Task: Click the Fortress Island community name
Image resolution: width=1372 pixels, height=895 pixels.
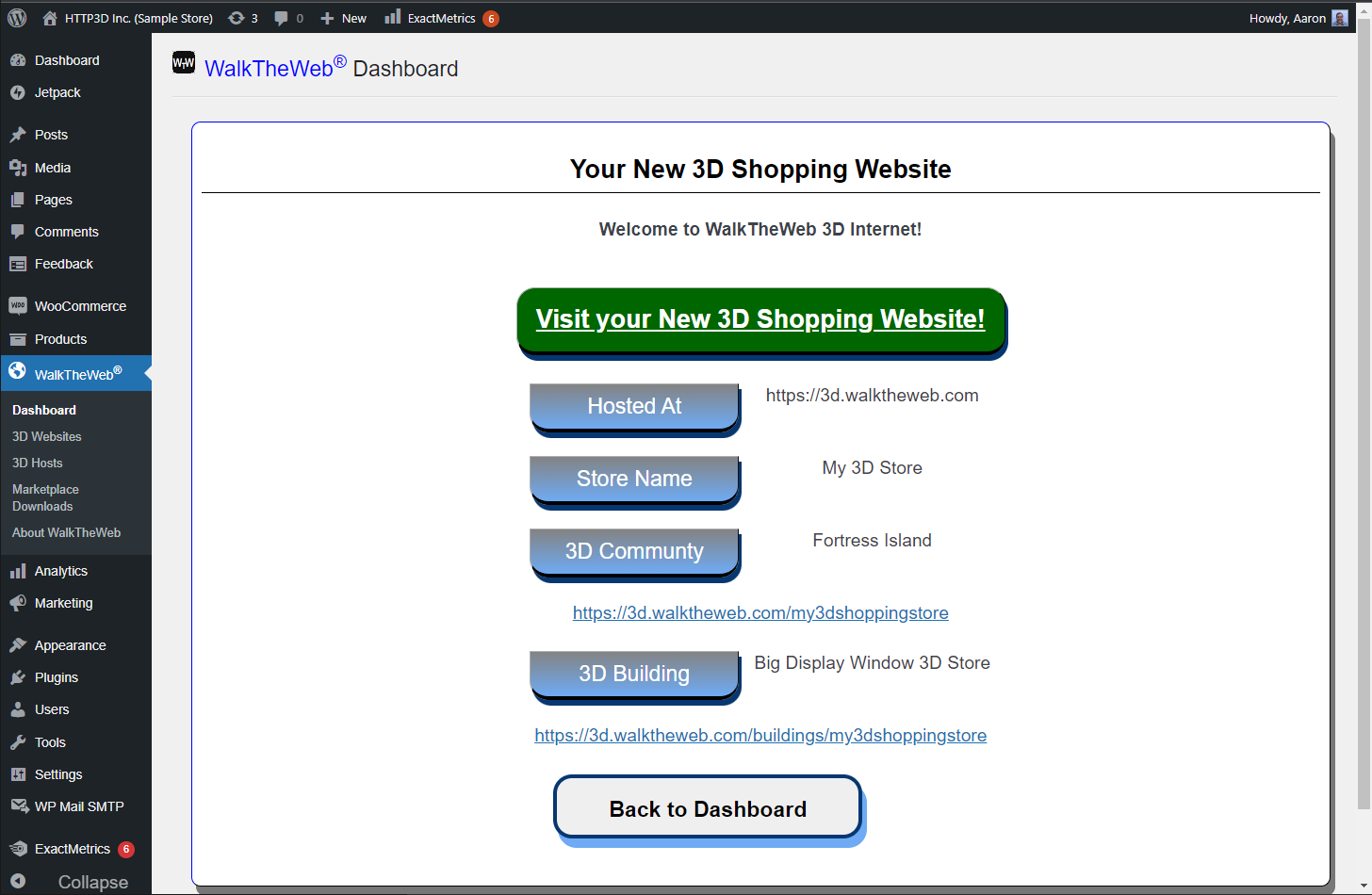Action: [x=872, y=540]
